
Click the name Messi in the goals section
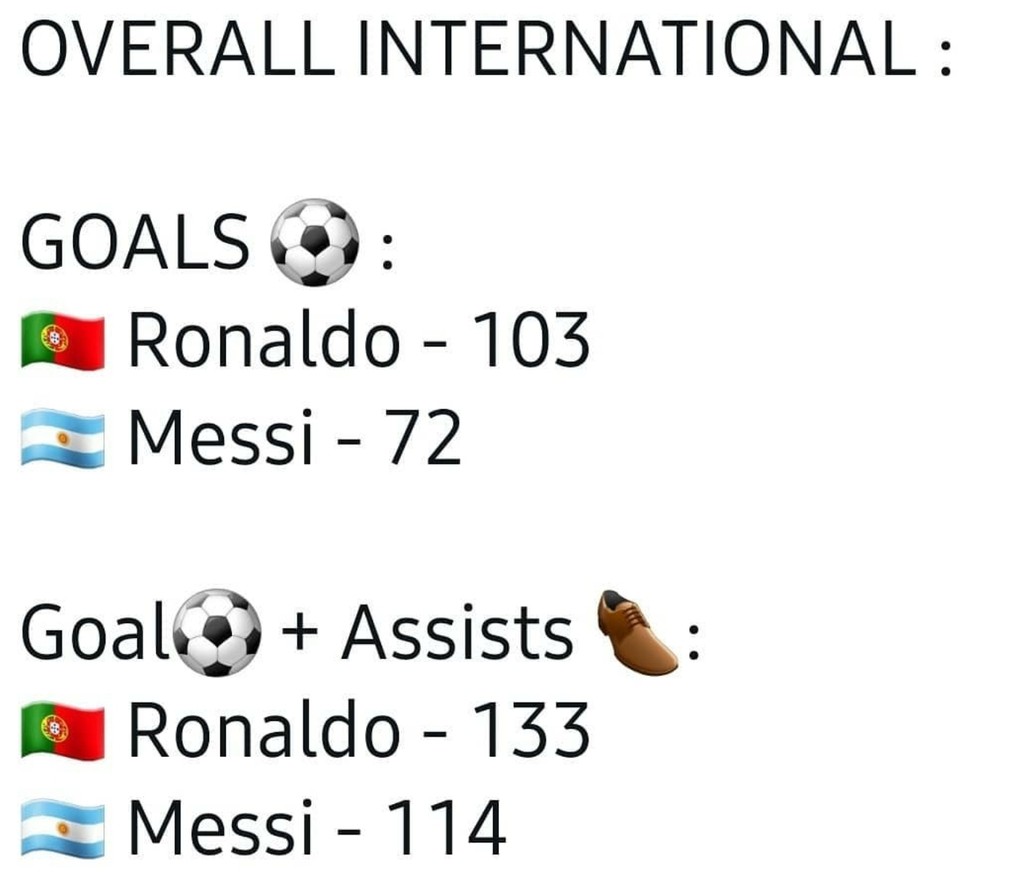221,436
